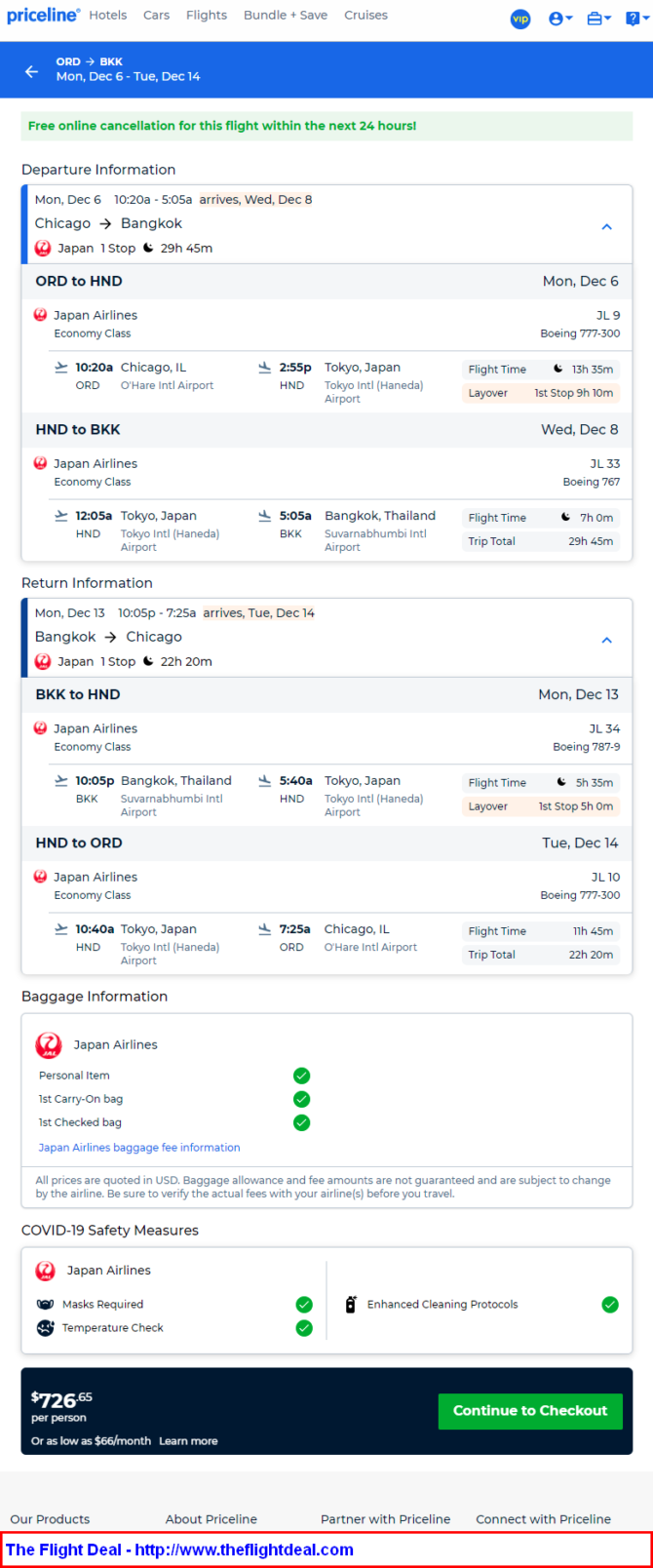Click the Personal Item green checkmark
The height and width of the screenshot is (1568, 653).
pyautogui.click(x=302, y=1076)
